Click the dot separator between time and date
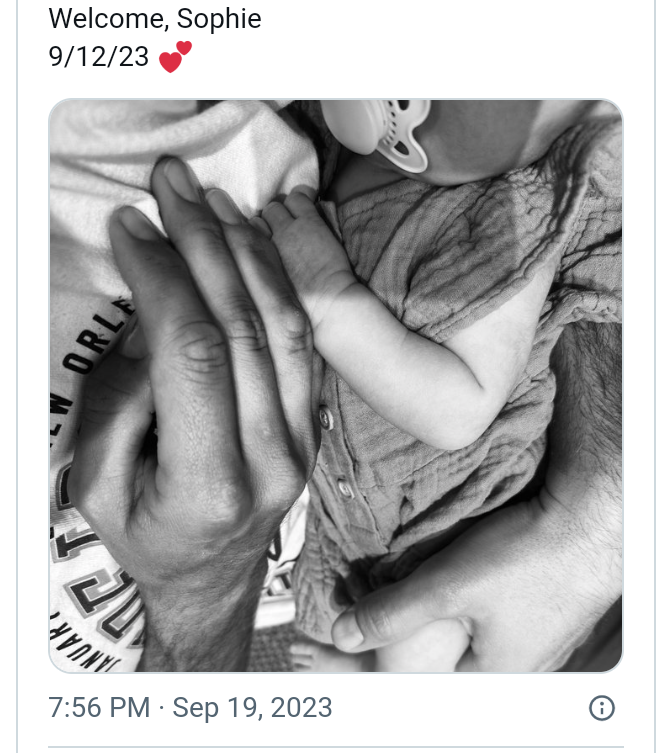The height and width of the screenshot is (753, 670). 161,708
